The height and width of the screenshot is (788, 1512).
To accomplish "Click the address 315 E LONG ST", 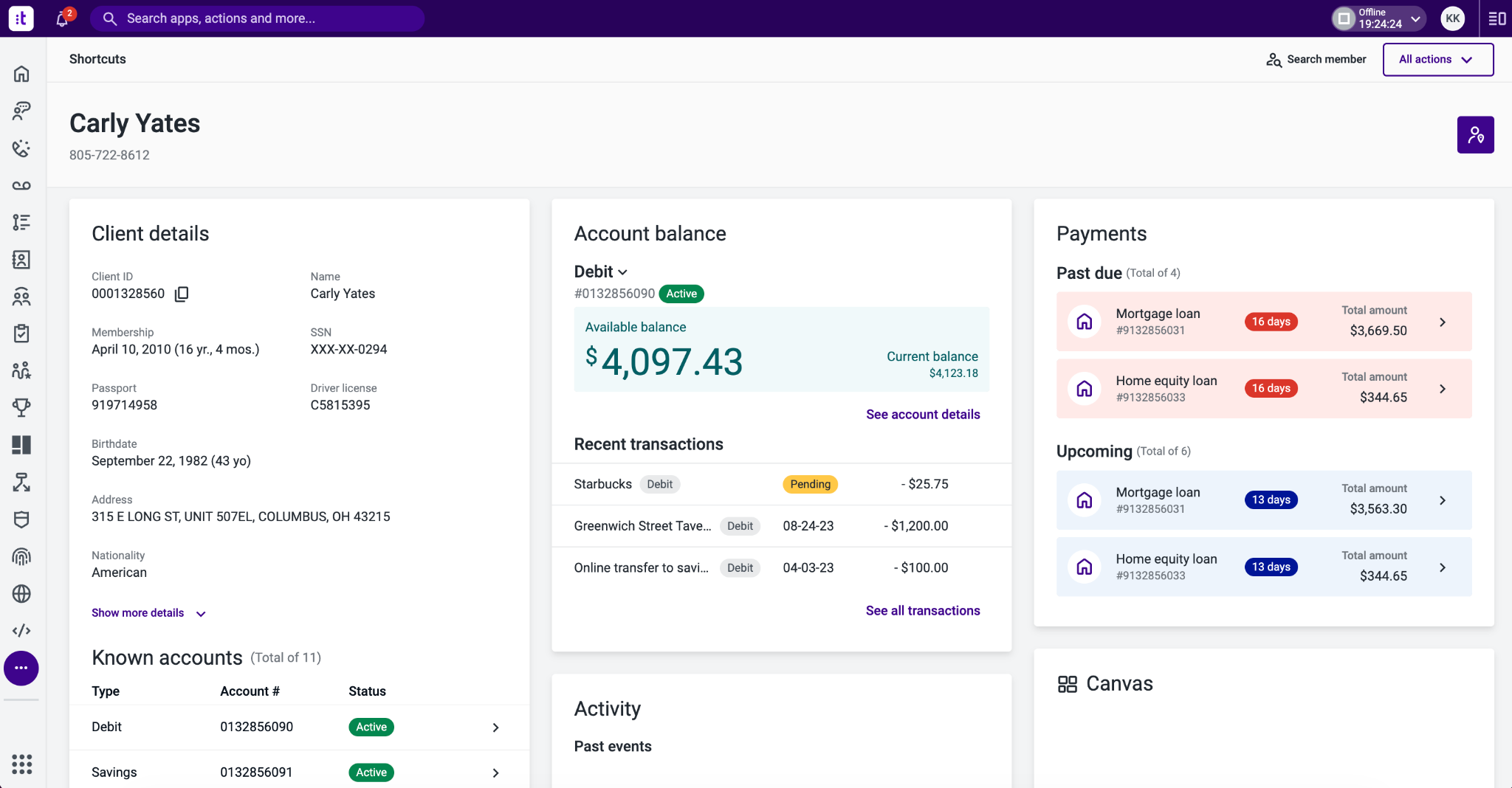I will click(241, 517).
